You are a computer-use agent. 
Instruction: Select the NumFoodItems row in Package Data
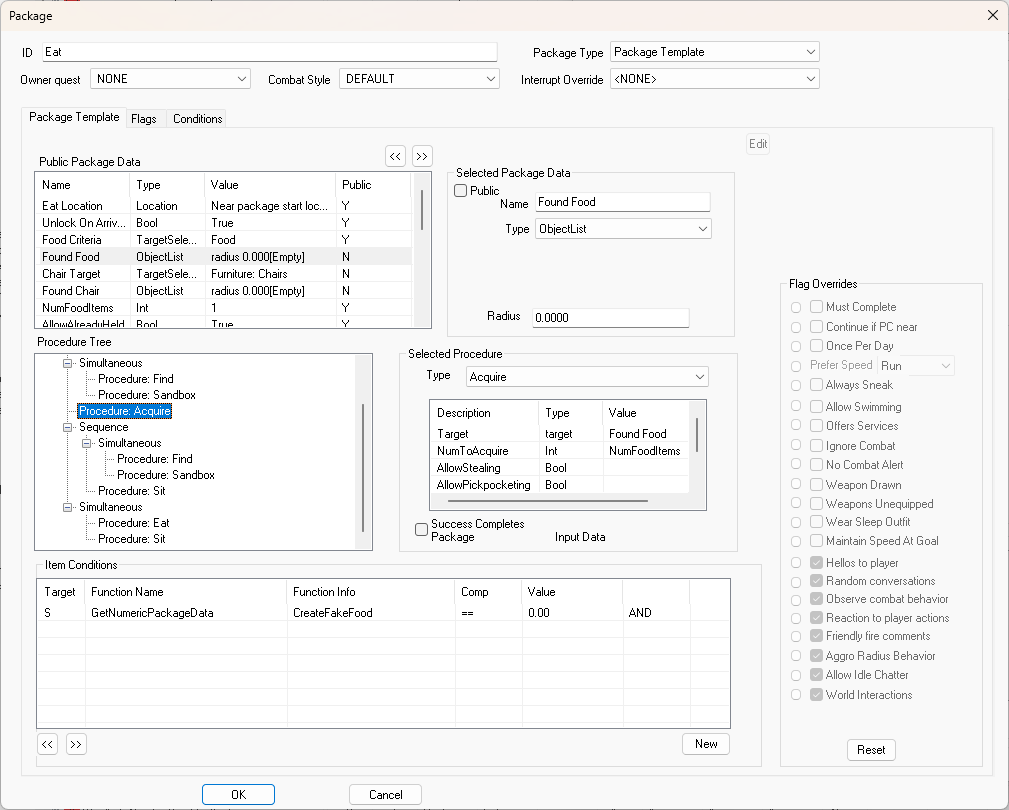pyautogui.click(x=223, y=308)
